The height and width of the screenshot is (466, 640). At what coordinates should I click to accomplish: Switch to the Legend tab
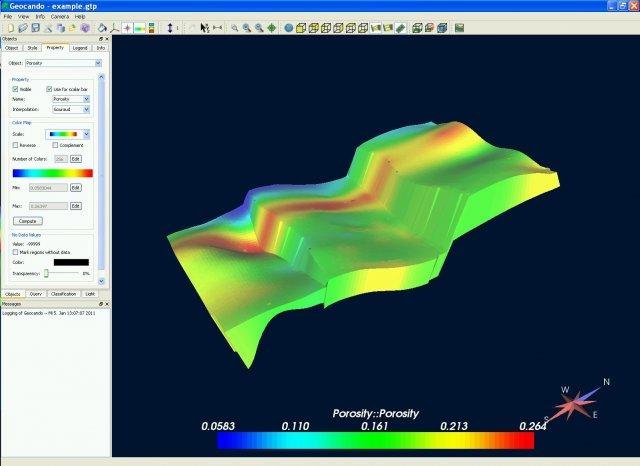(x=80, y=48)
